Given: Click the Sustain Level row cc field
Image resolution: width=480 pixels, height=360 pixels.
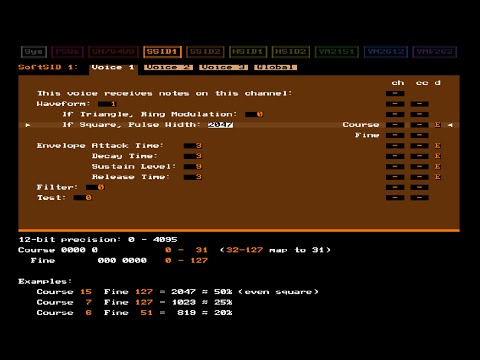Looking at the screenshot, I should point(419,166).
